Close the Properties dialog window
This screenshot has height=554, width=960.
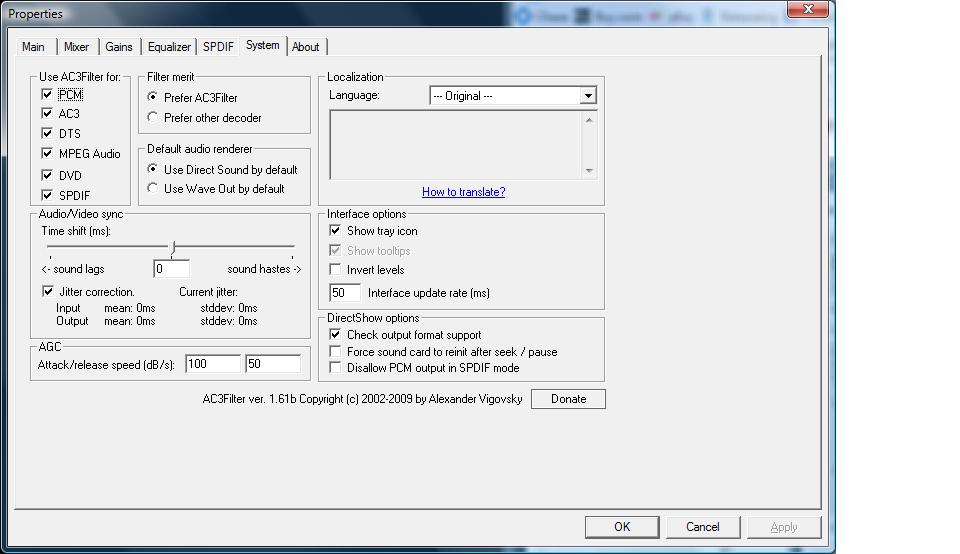pyautogui.click(x=808, y=9)
